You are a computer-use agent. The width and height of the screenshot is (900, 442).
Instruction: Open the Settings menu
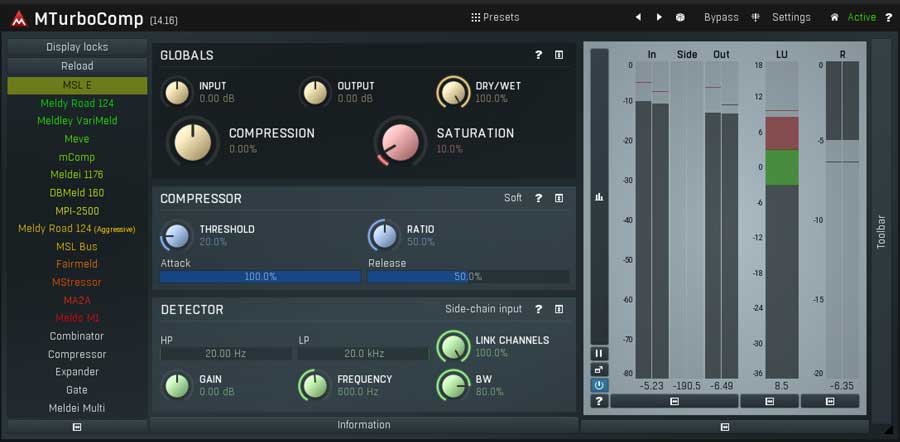coord(791,17)
